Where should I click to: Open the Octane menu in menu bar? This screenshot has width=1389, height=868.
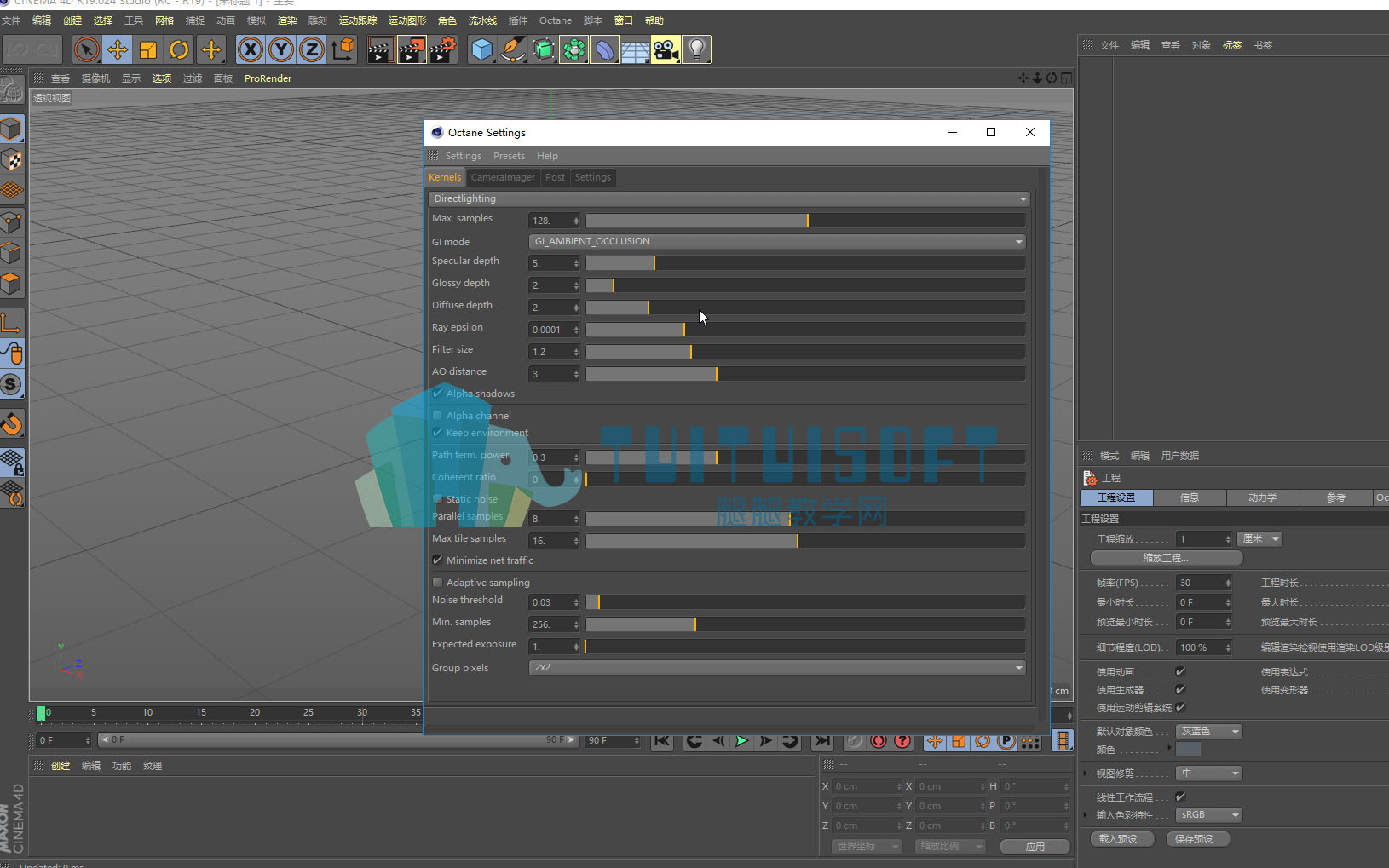(556, 20)
